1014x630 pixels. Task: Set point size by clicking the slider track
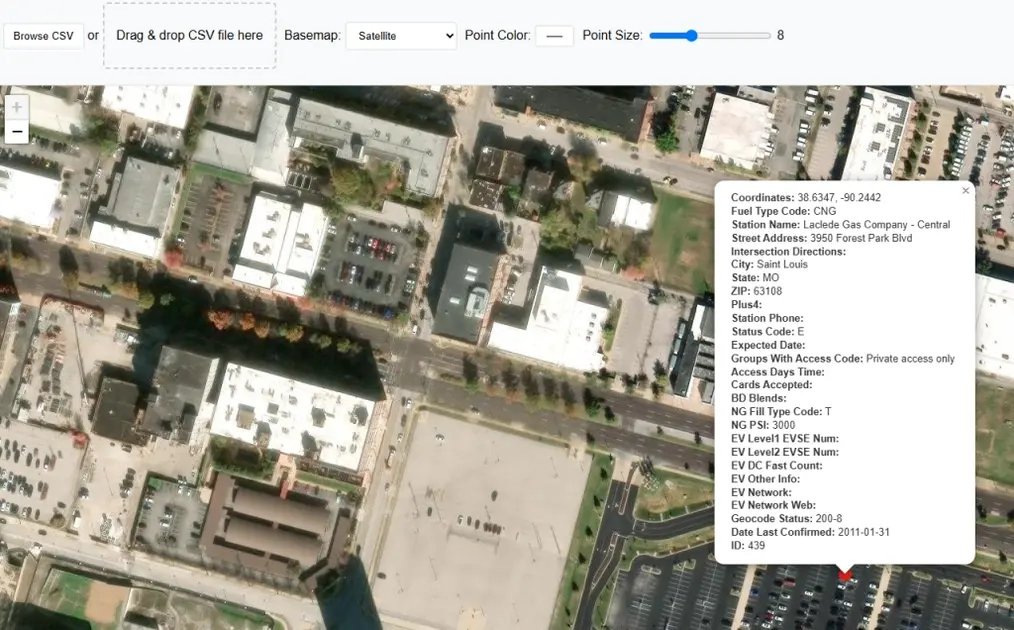(x=720, y=35)
